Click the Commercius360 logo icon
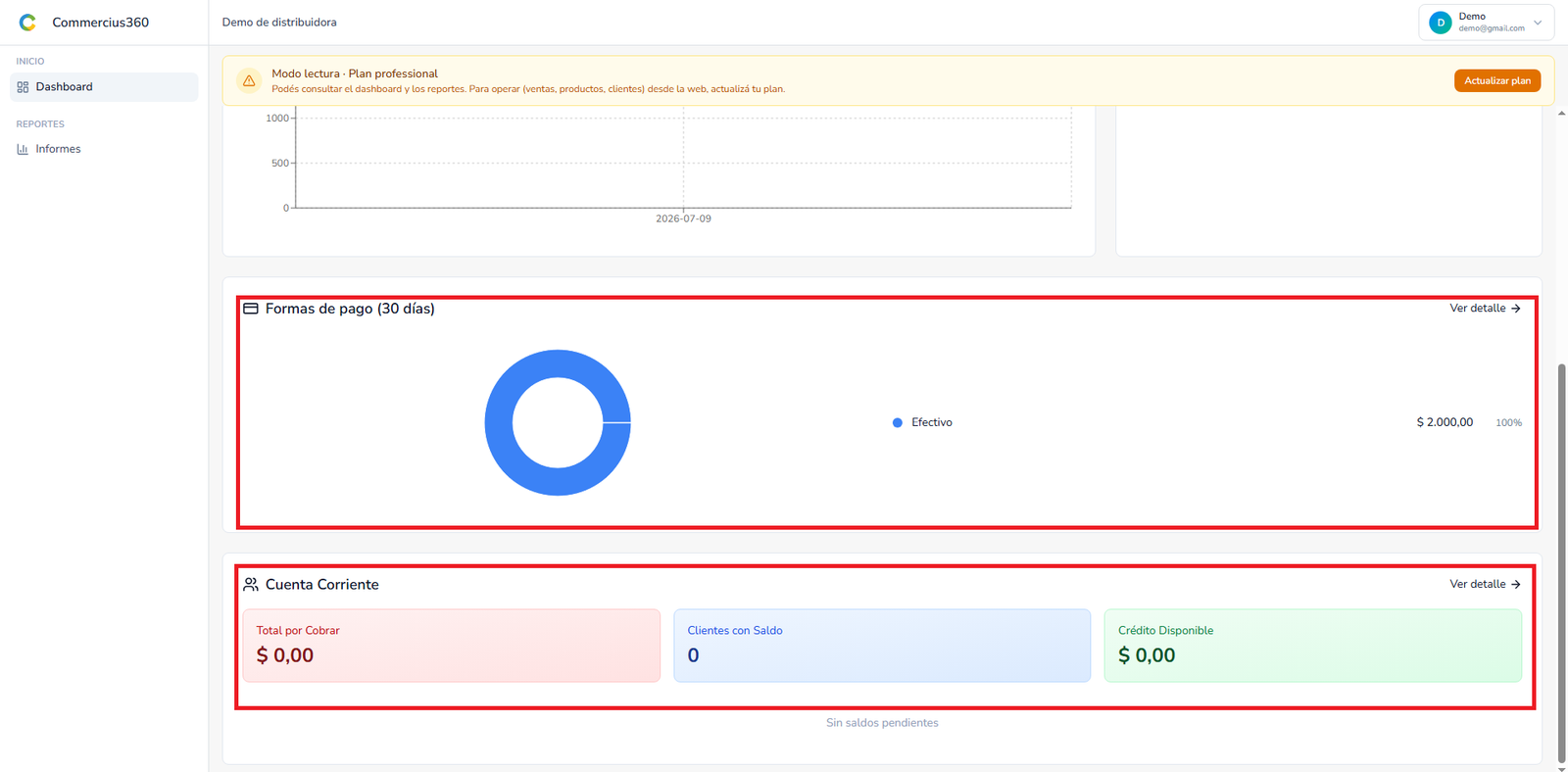 click(27, 22)
